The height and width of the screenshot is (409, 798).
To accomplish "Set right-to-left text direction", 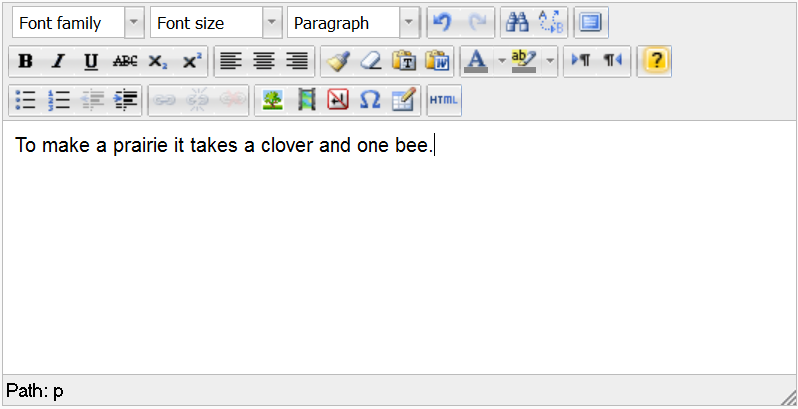I will [613, 62].
